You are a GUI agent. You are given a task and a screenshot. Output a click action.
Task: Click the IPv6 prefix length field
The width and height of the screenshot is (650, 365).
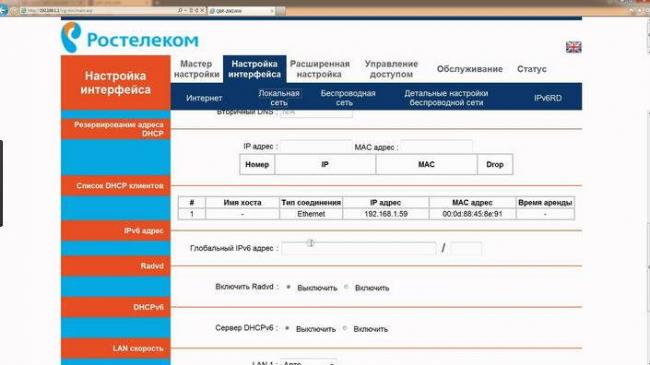pos(466,248)
